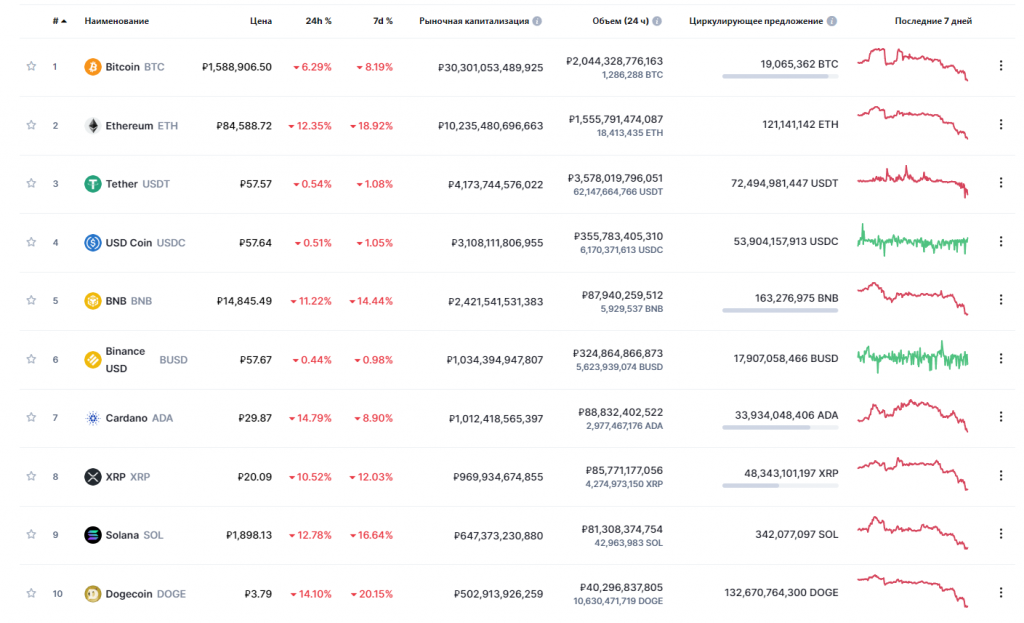Viewport: 1024px width, 623px height.
Task: Add Dogecoin to favorites with star
Action: coord(31,594)
